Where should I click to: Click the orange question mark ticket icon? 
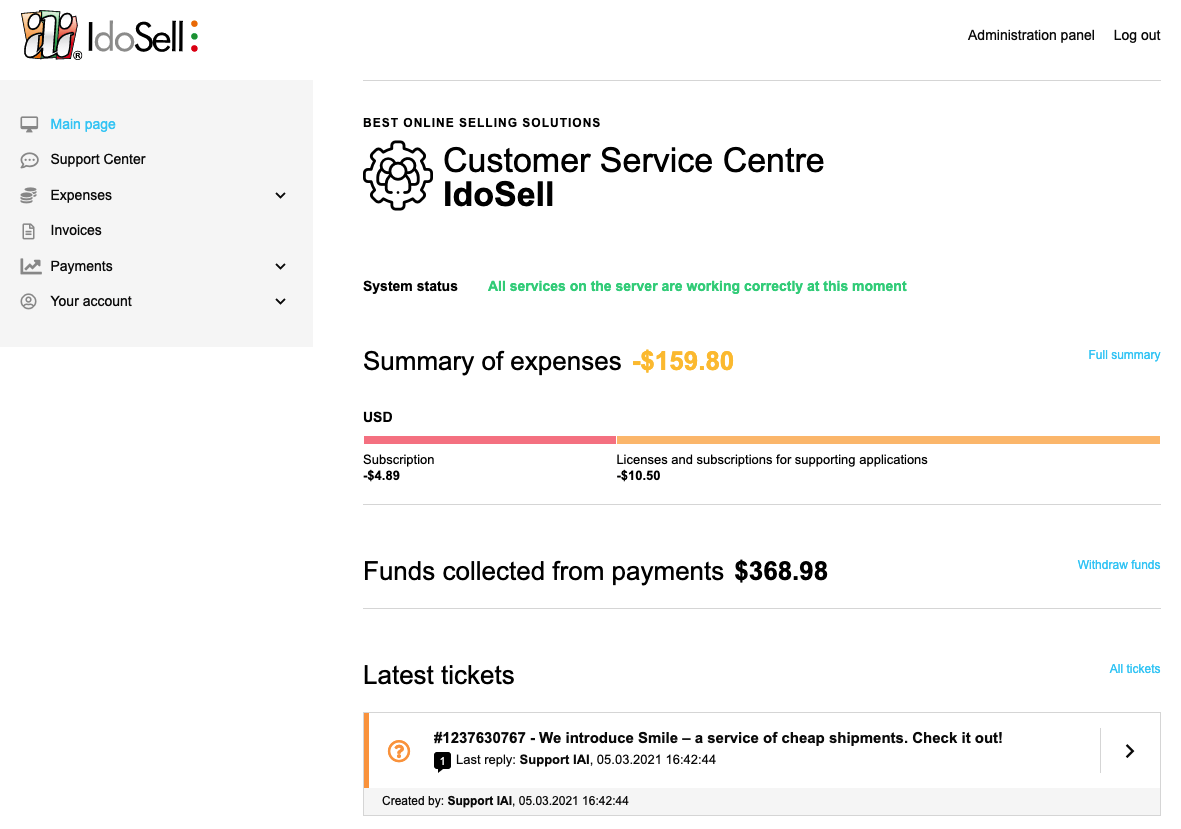[x=399, y=751]
